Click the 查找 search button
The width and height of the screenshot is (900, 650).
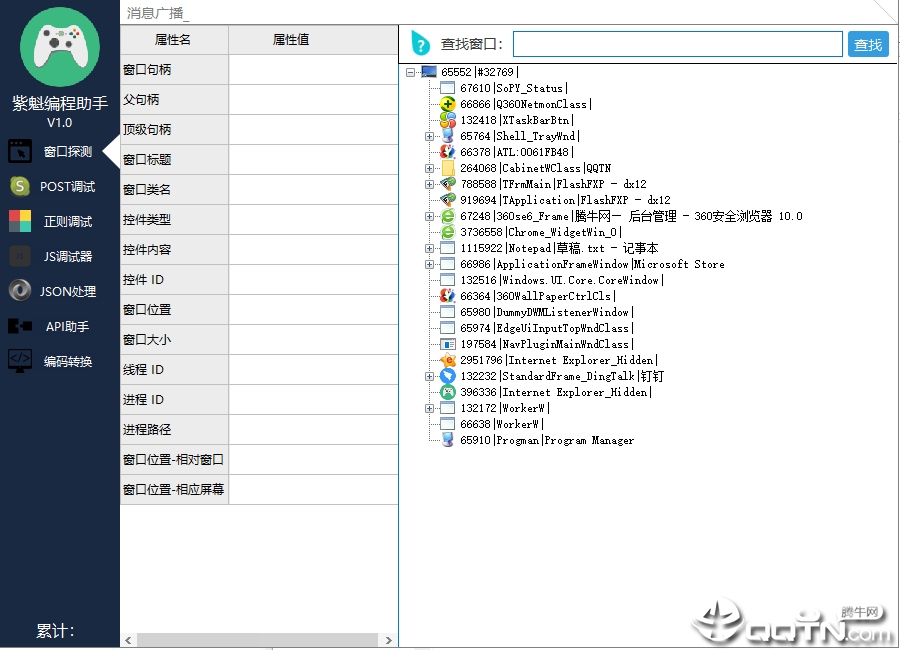coord(868,44)
